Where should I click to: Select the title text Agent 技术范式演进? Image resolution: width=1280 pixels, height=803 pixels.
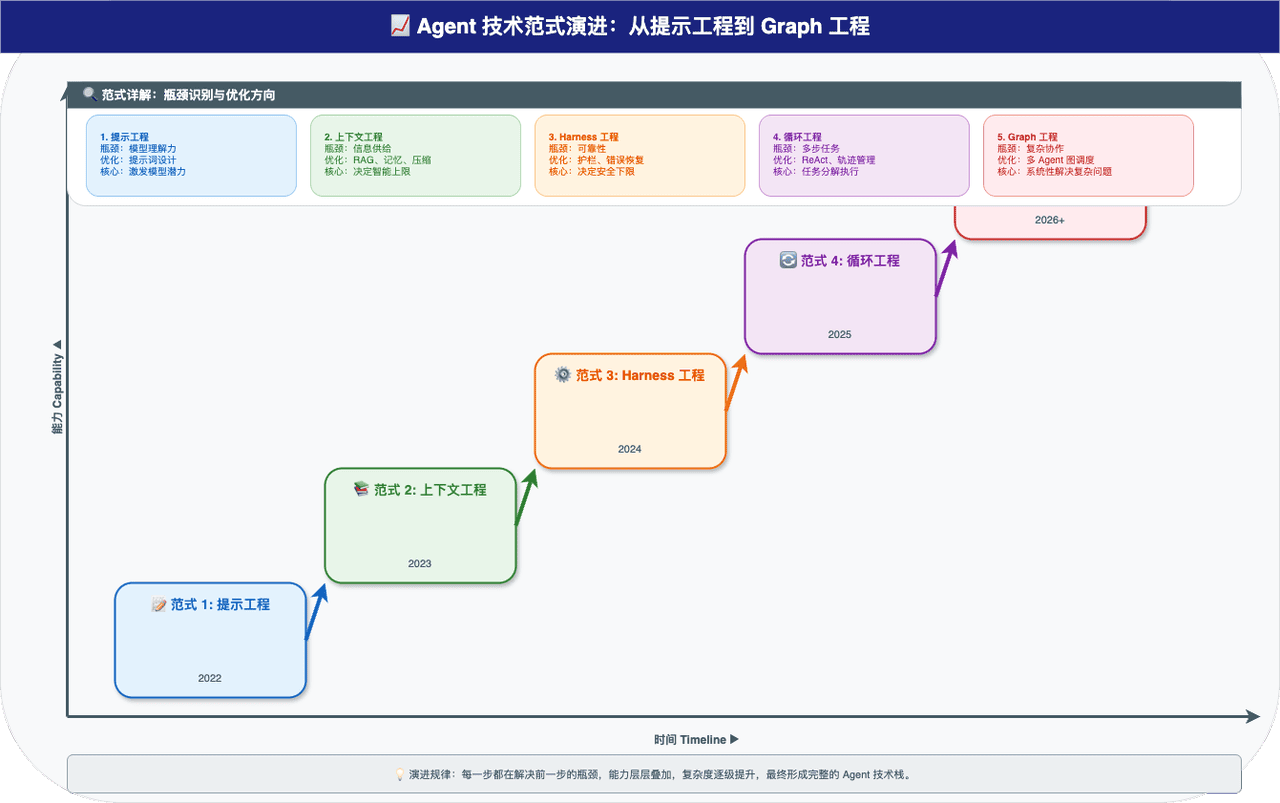click(516, 27)
